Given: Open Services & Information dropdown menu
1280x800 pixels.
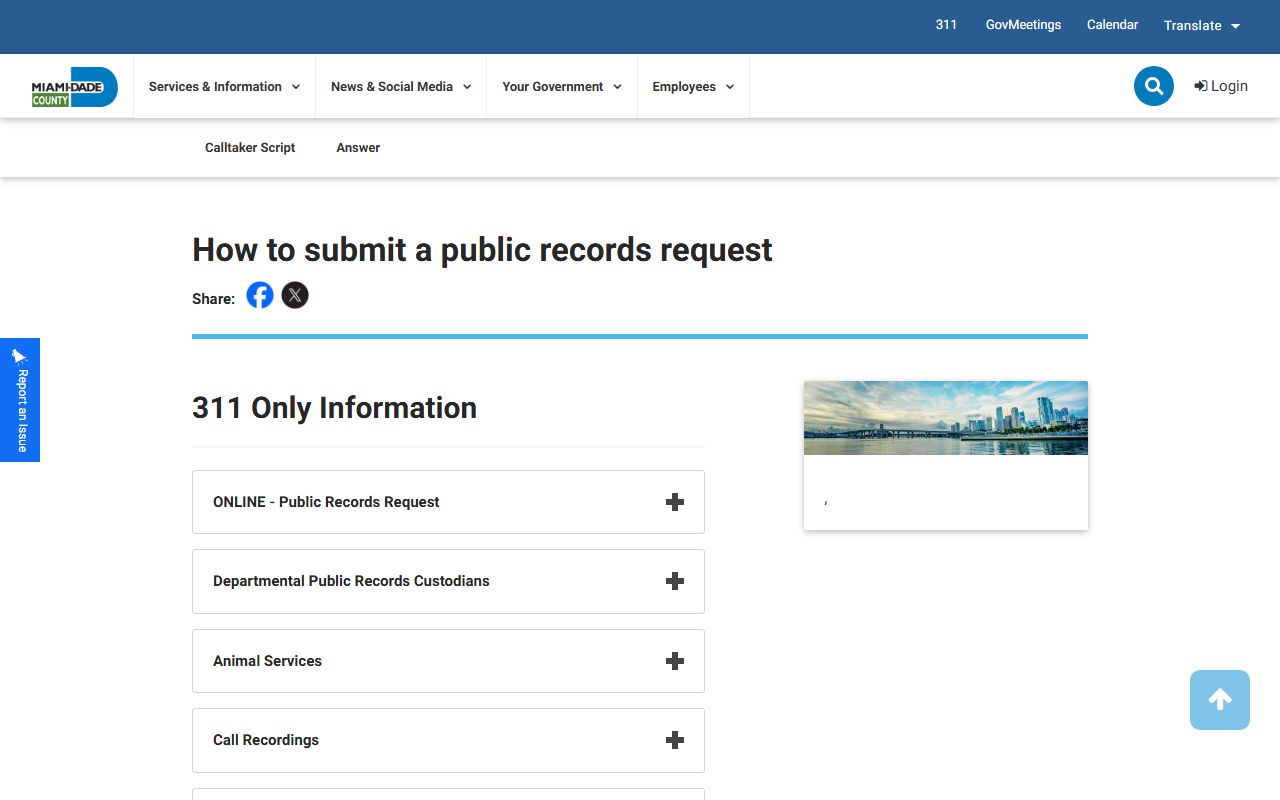Looking at the screenshot, I should coord(224,87).
